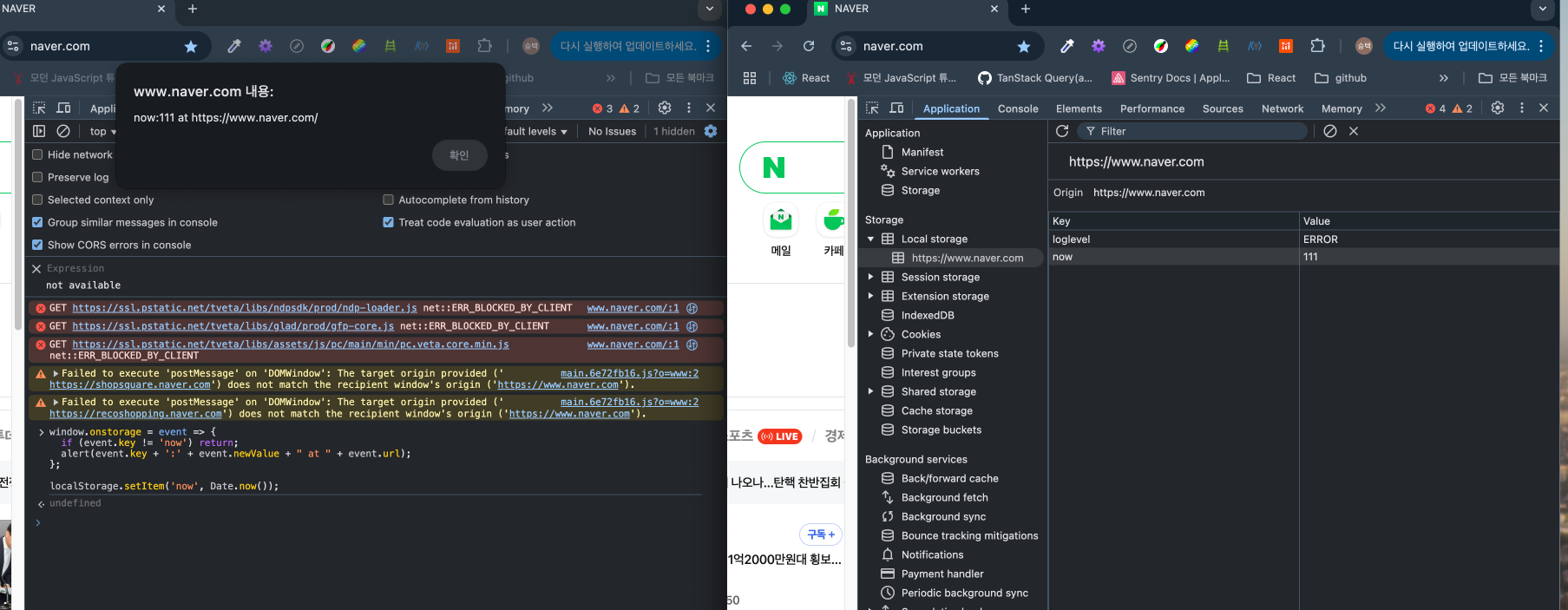The image size is (1568, 610).
Task: Open the top context dropdown in console
Action: tap(102, 131)
